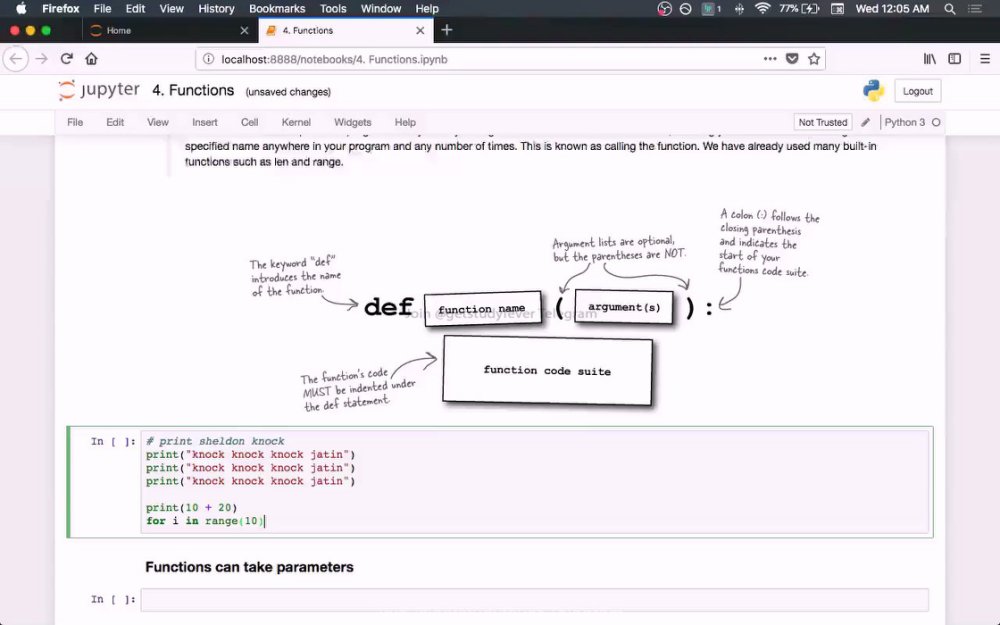
Task: Click Not Trusted notebook button
Action: 823,122
